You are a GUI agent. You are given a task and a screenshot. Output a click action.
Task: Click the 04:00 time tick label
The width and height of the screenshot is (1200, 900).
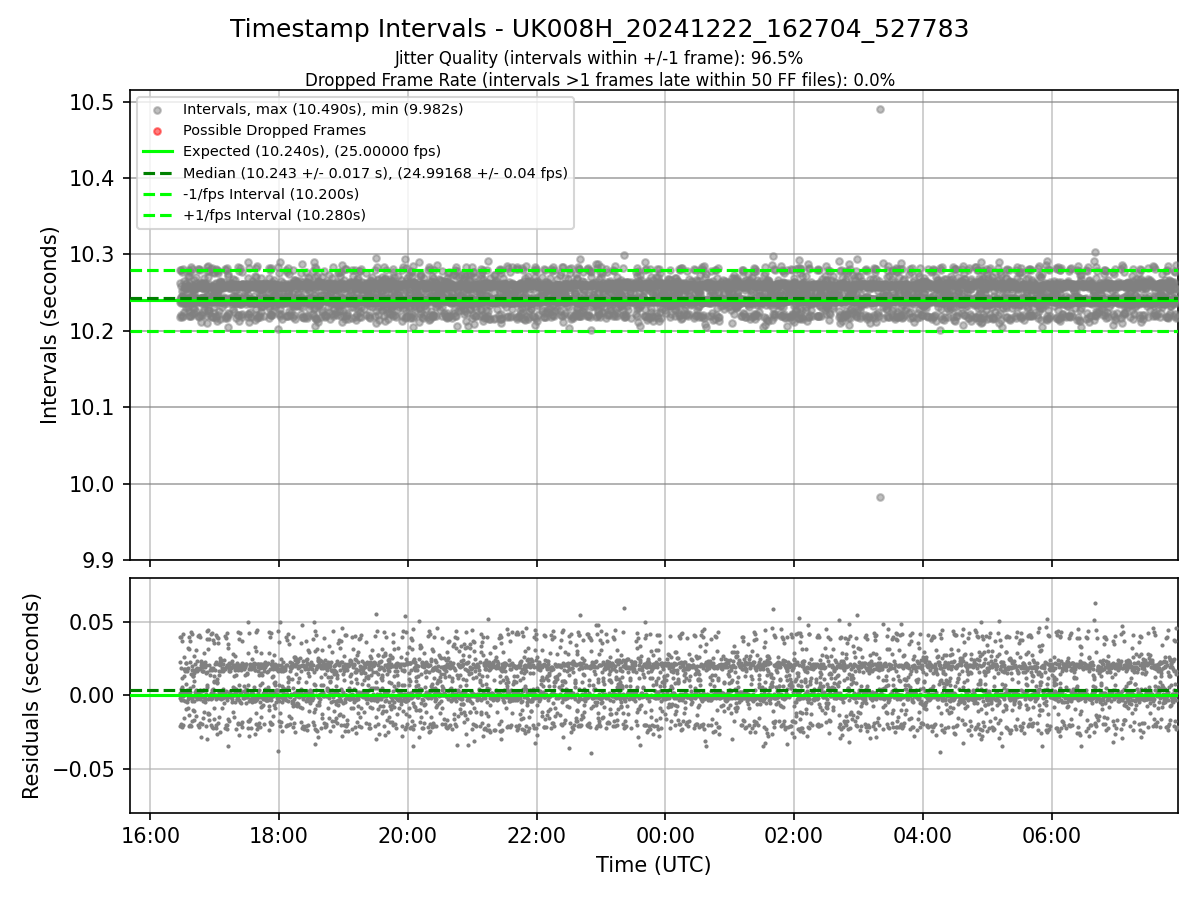922,834
